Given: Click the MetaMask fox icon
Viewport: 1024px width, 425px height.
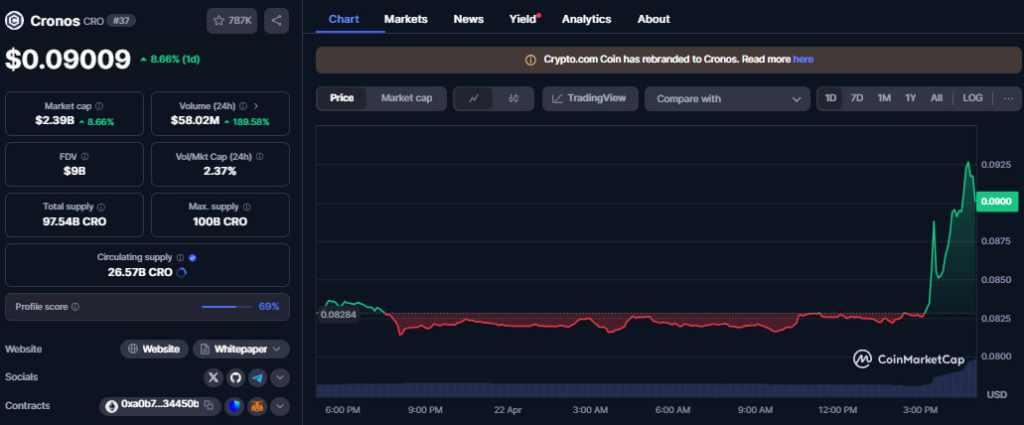Looking at the screenshot, I should point(258,406).
